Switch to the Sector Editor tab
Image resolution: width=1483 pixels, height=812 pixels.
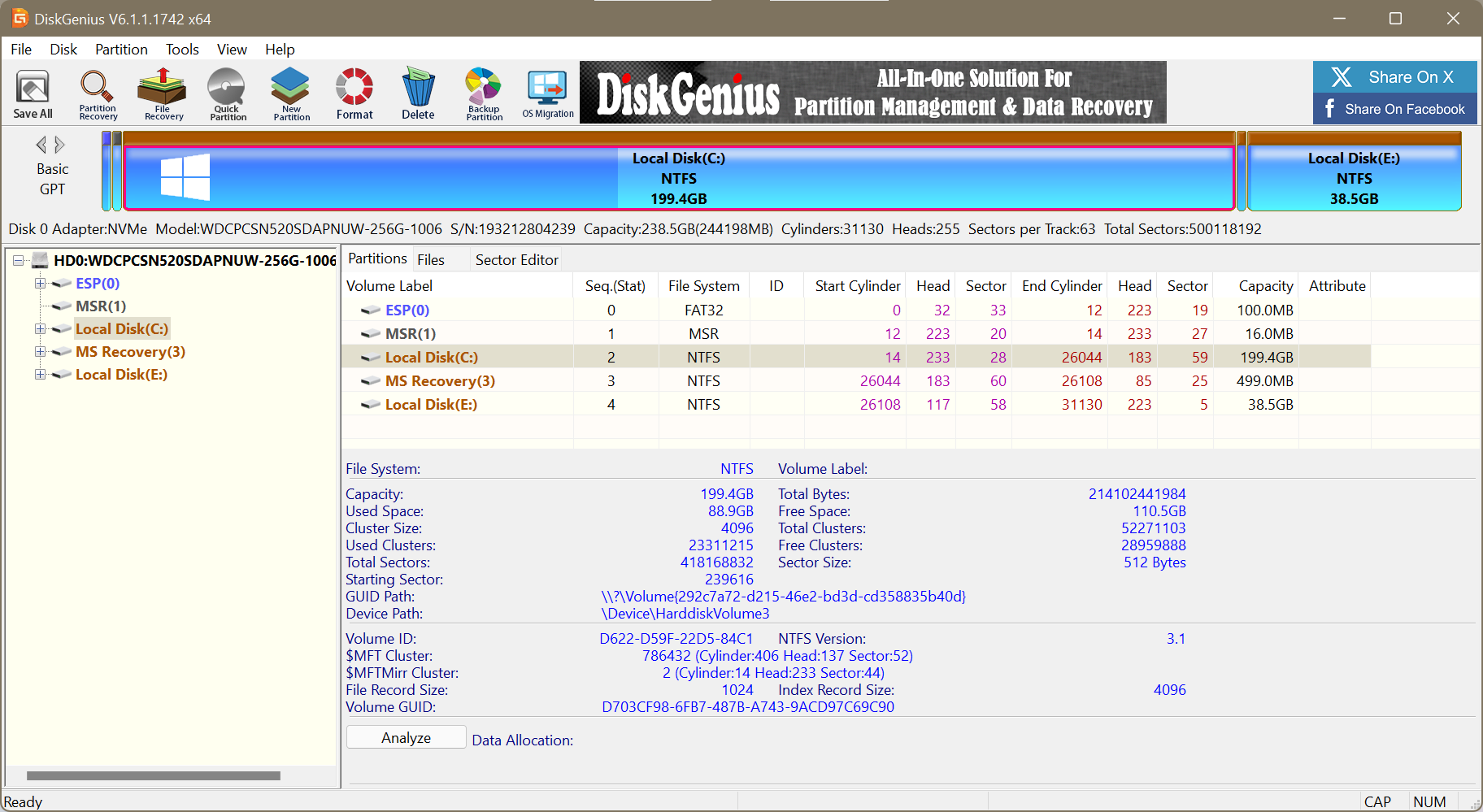(516, 259)
